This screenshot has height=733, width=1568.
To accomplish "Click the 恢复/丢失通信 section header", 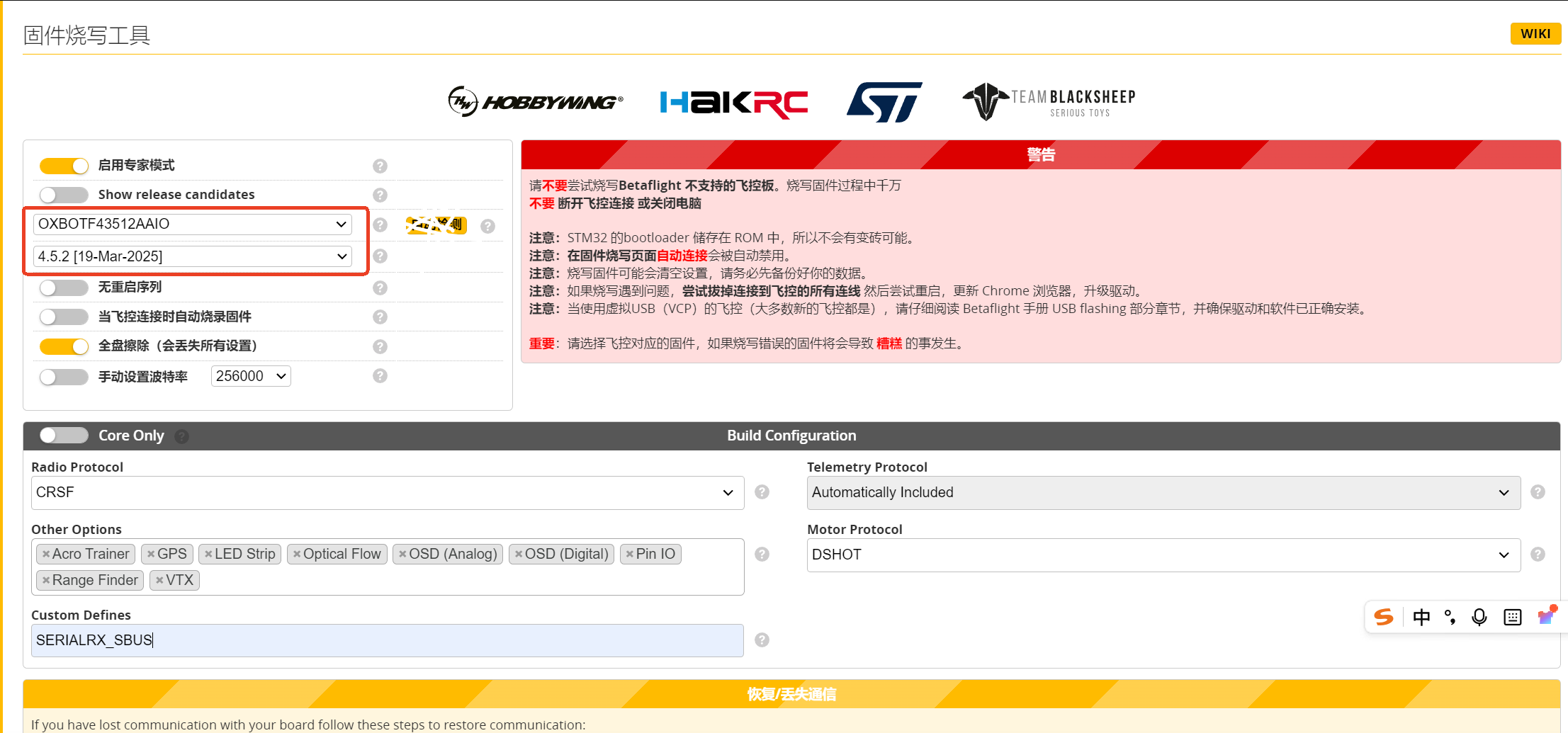I will click(x=791, y=694).
